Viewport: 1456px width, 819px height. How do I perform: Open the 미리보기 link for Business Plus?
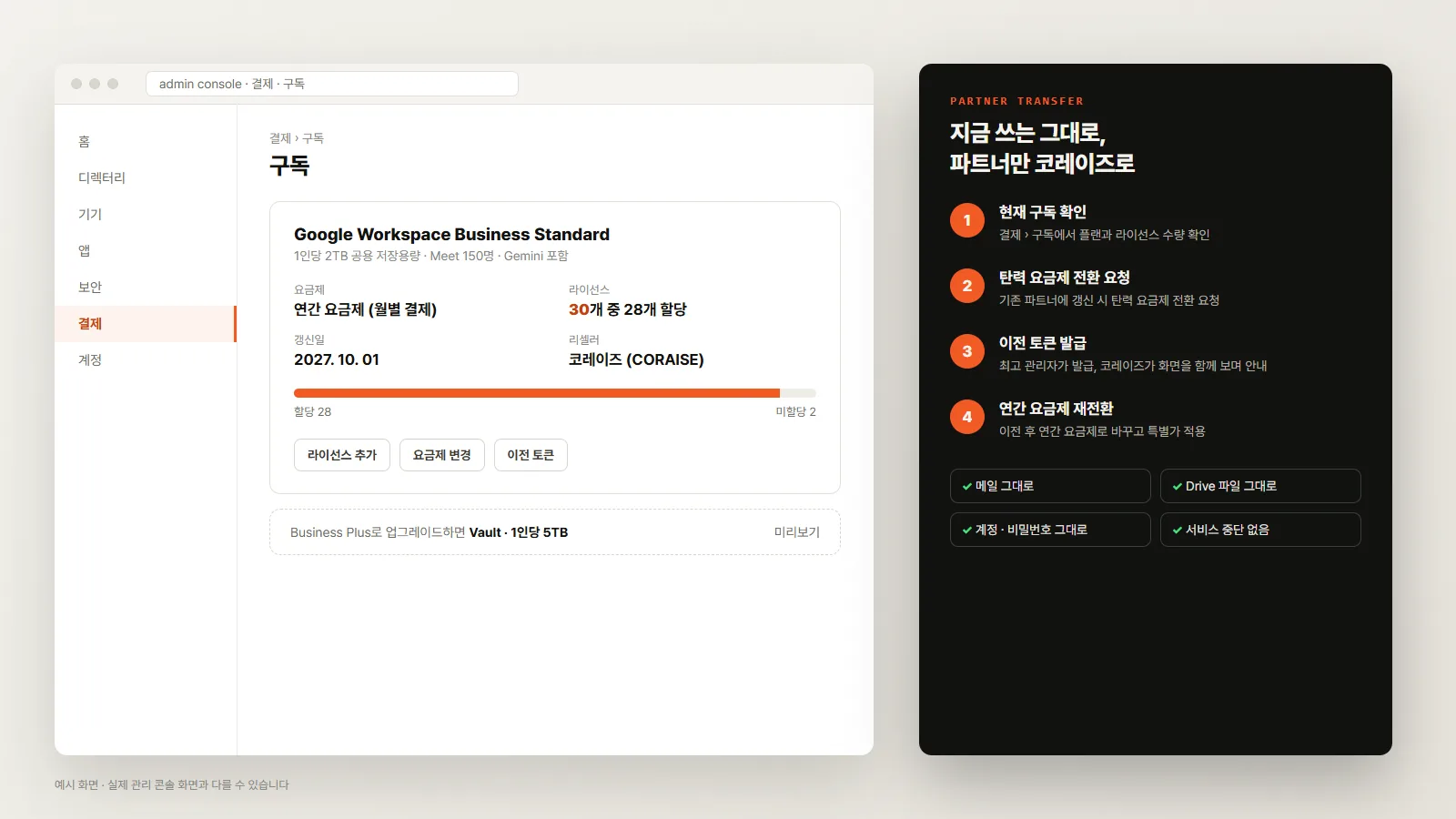click(797, 532)
